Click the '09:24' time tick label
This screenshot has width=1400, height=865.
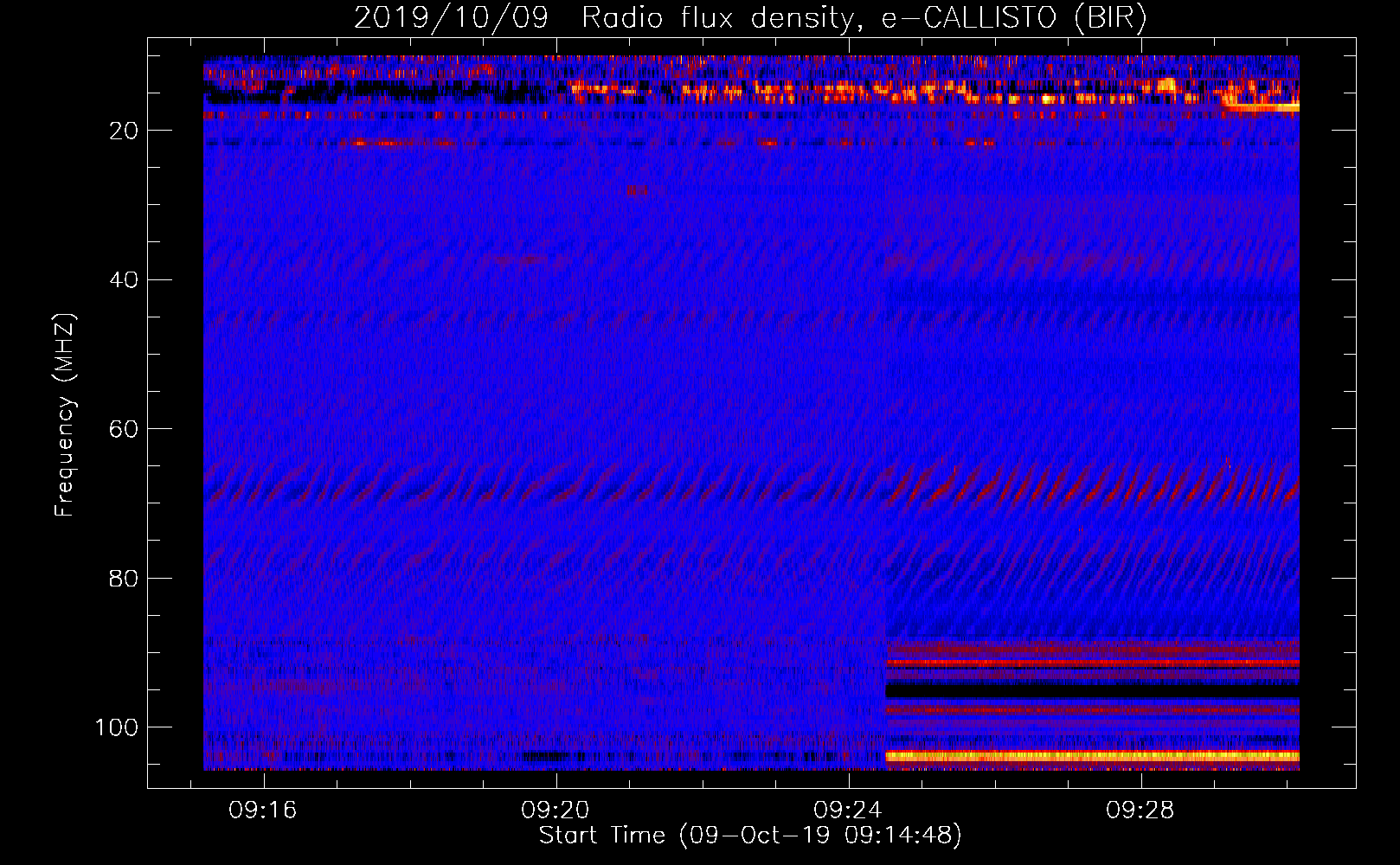(x=847, y=810)
